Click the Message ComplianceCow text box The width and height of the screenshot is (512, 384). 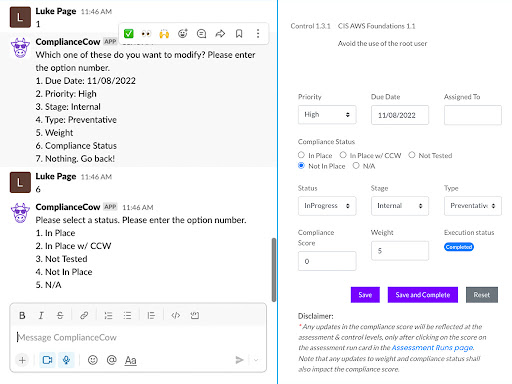138,337
